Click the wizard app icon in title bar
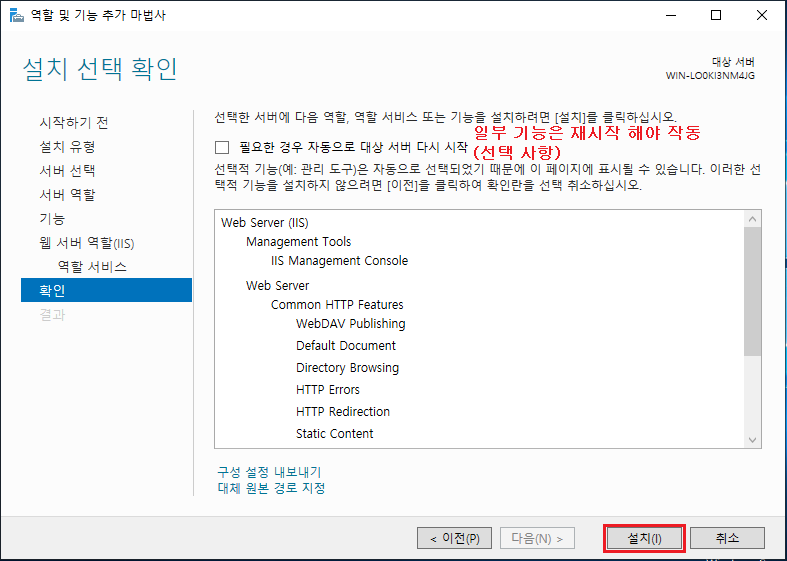 tap(17, 16)
